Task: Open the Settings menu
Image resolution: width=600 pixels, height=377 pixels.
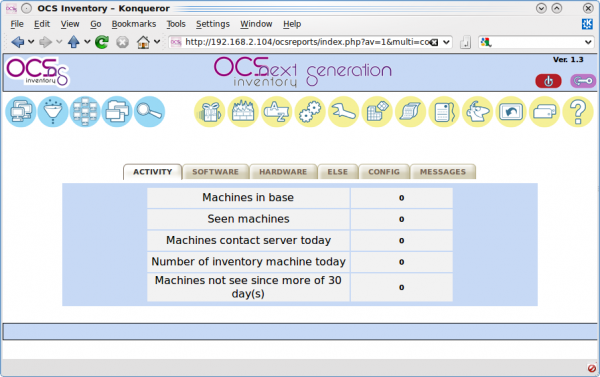Action: pyautogui.click(x=213, y=24)
